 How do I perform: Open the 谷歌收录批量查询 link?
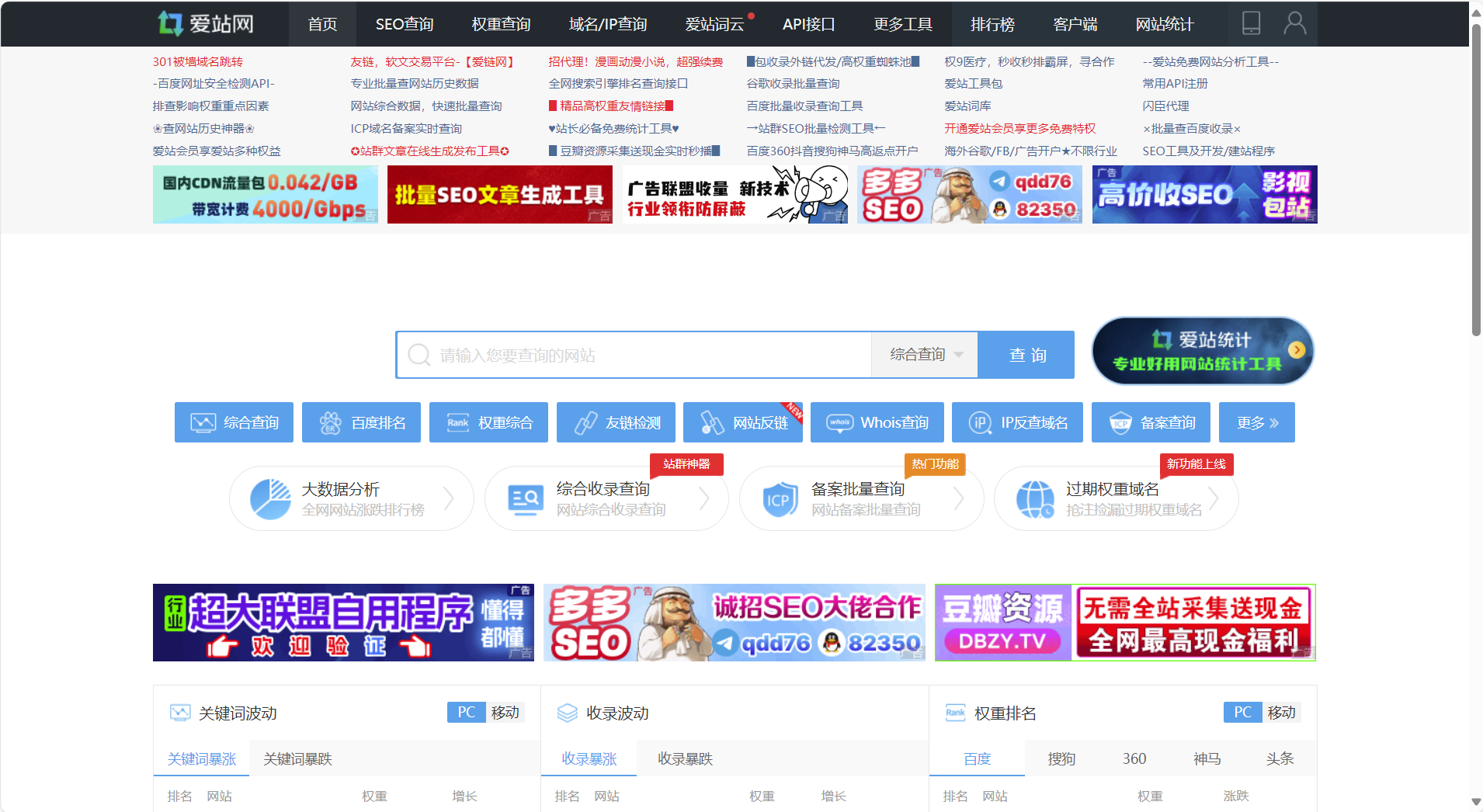click(x=794, y=83)
